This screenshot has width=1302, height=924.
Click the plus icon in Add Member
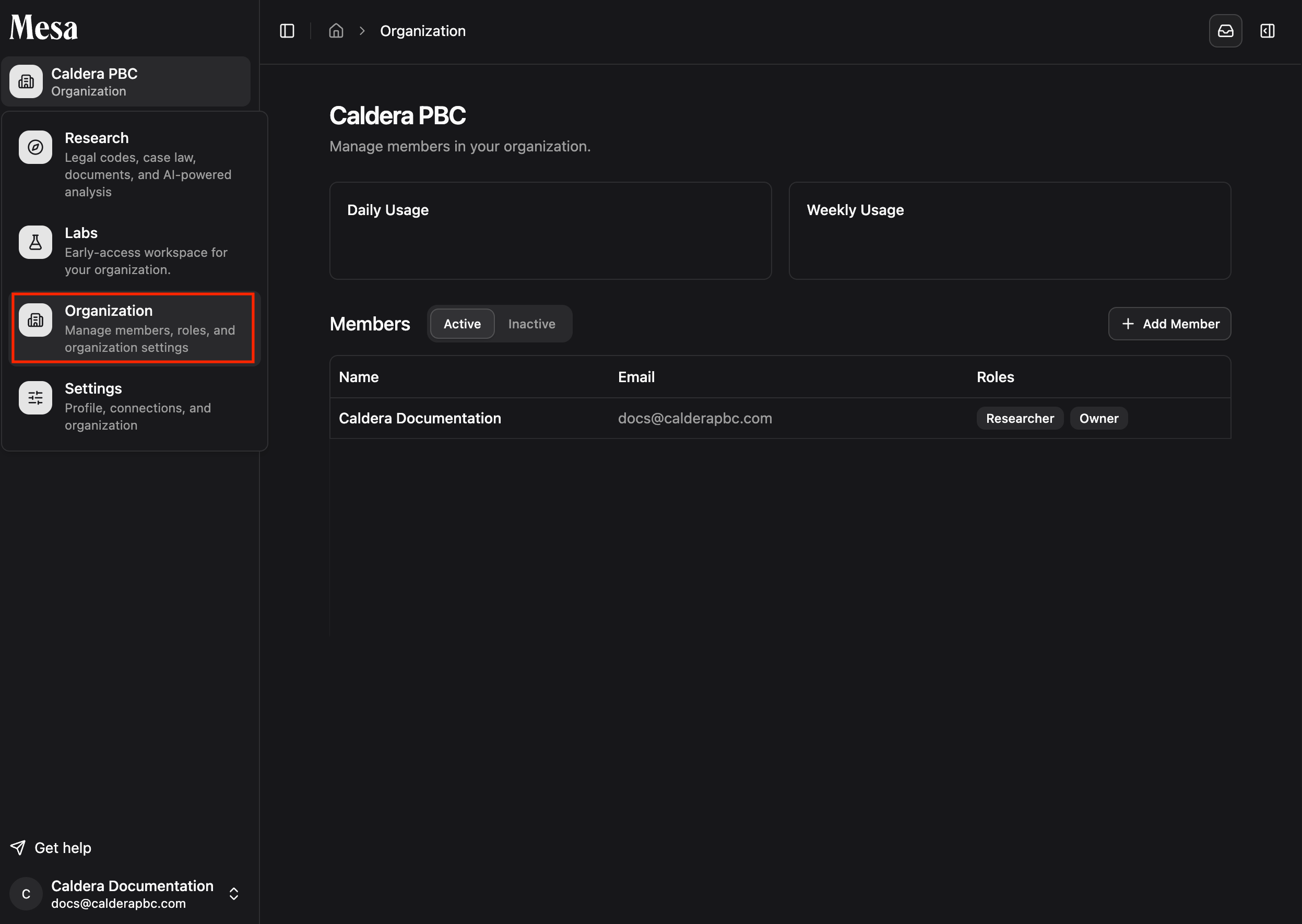click(x=1128, y=324)
